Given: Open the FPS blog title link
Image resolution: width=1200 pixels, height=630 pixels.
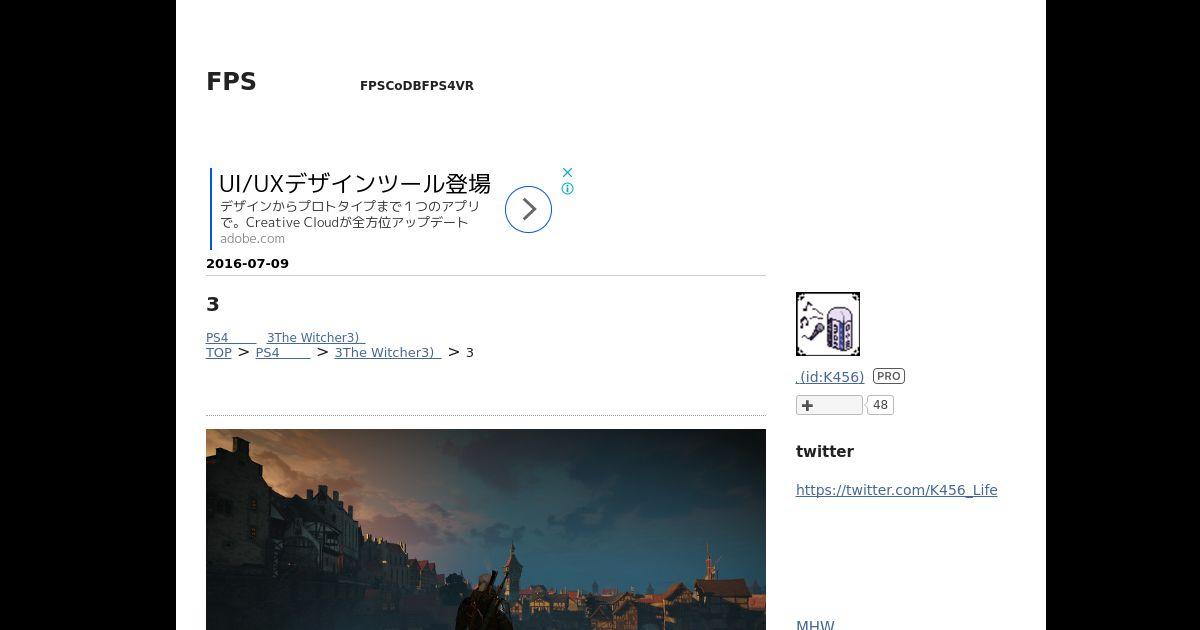Looking at the screenshot, I should (x=231, y=82).
